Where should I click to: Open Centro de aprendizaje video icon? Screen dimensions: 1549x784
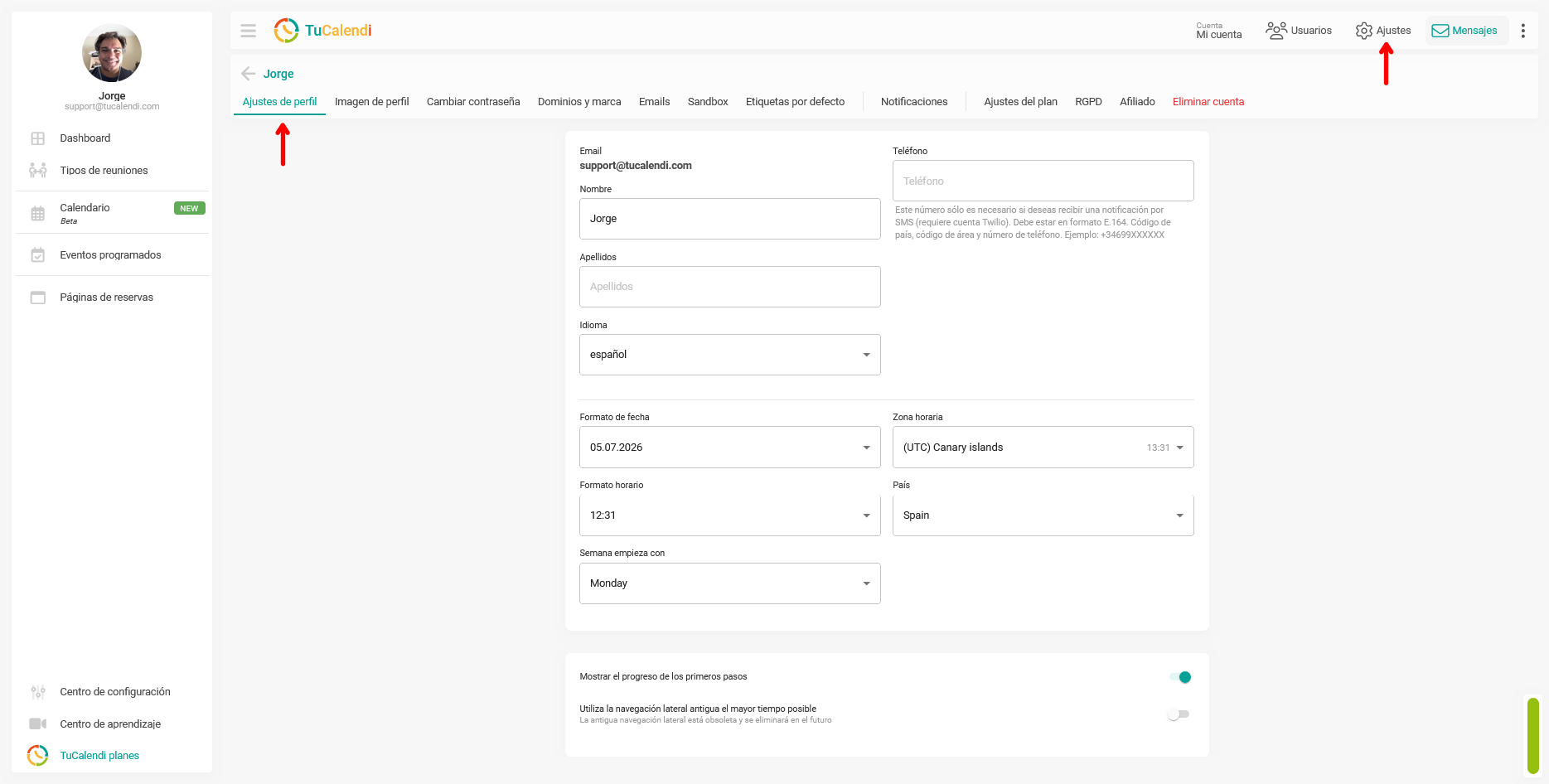38,724
